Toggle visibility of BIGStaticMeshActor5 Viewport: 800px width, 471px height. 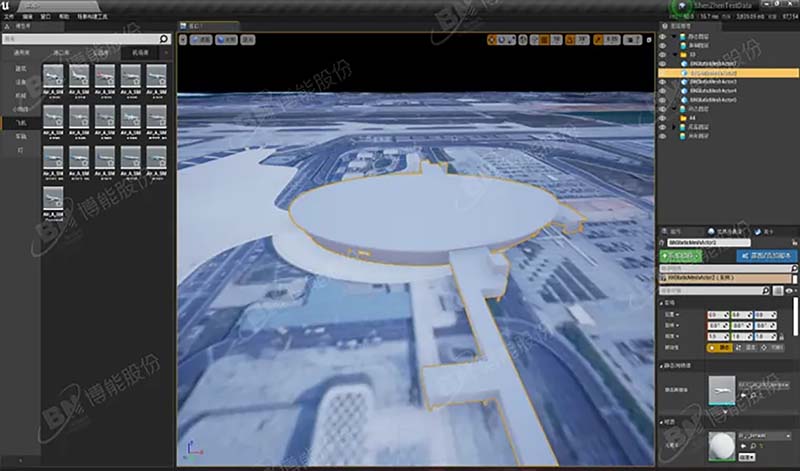662,100
